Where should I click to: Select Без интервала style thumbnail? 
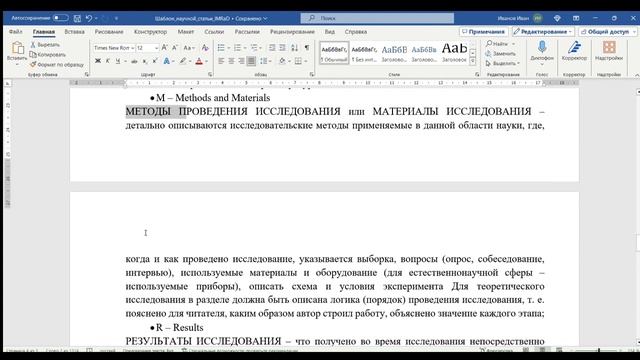(x=364, y=53)
